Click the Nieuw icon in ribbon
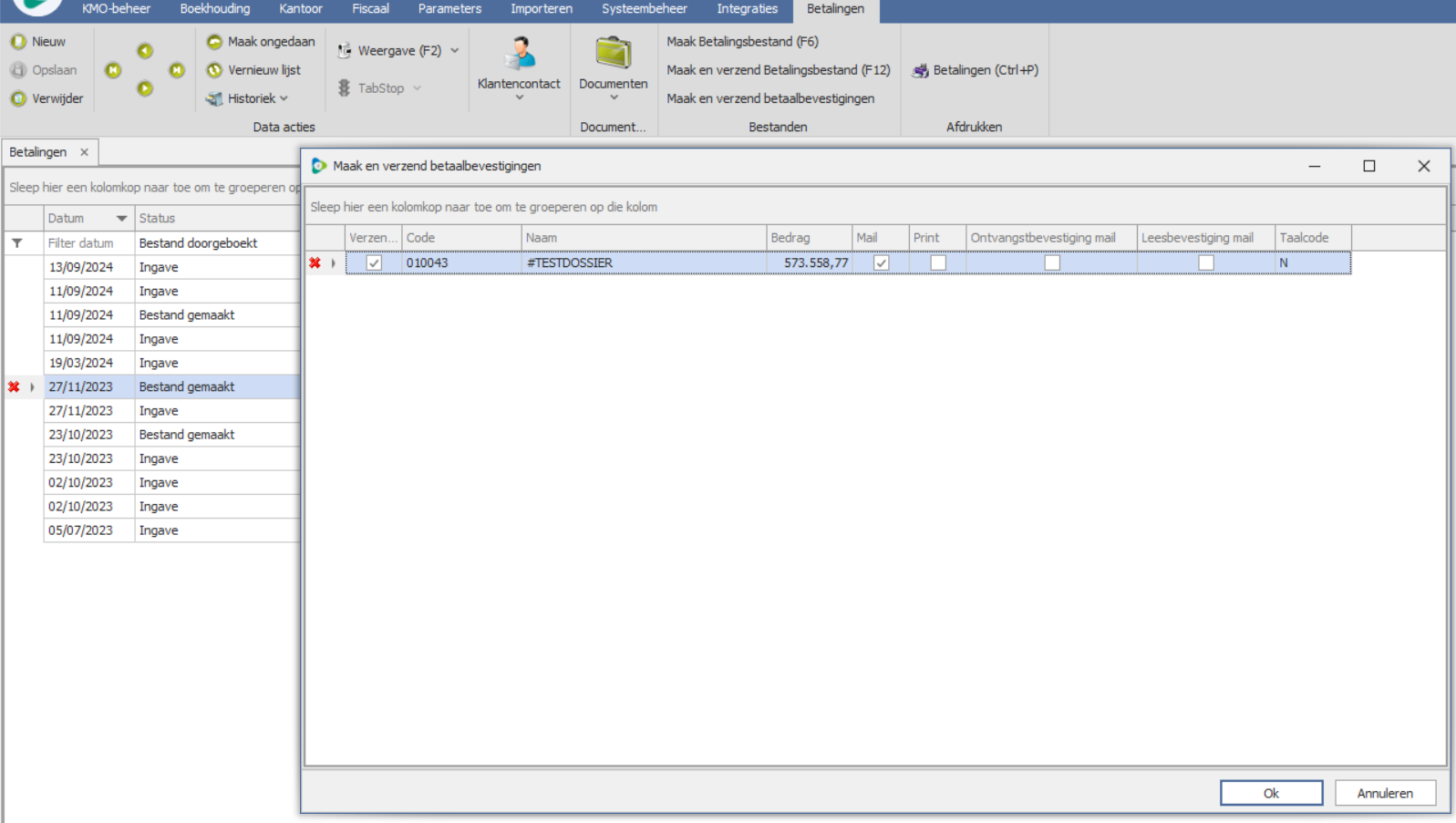 coord(18,42)
